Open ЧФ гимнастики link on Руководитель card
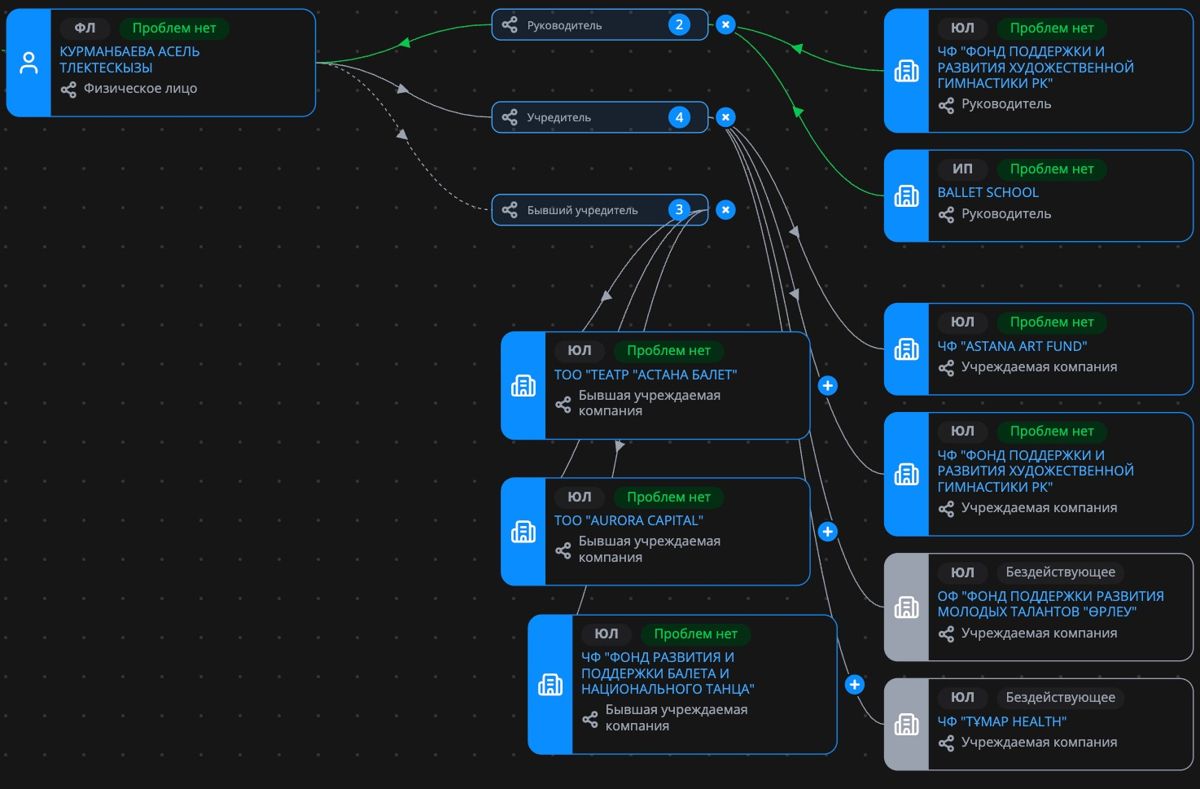 coord(1035,67)
